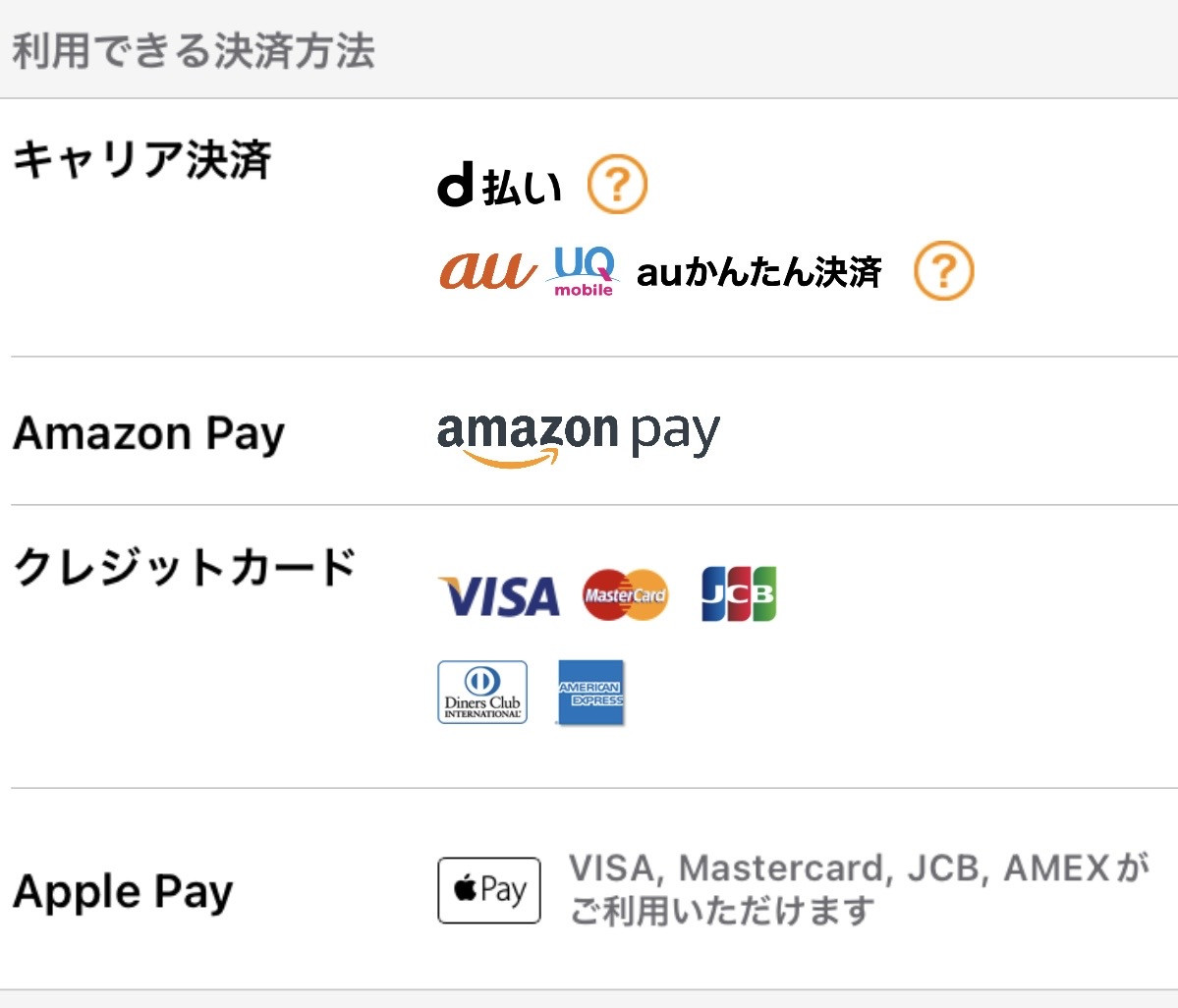The width and height of the screenshot is (1178, 1008).
Task: Select the Apple Pay row label
Action: click(123, 891)
